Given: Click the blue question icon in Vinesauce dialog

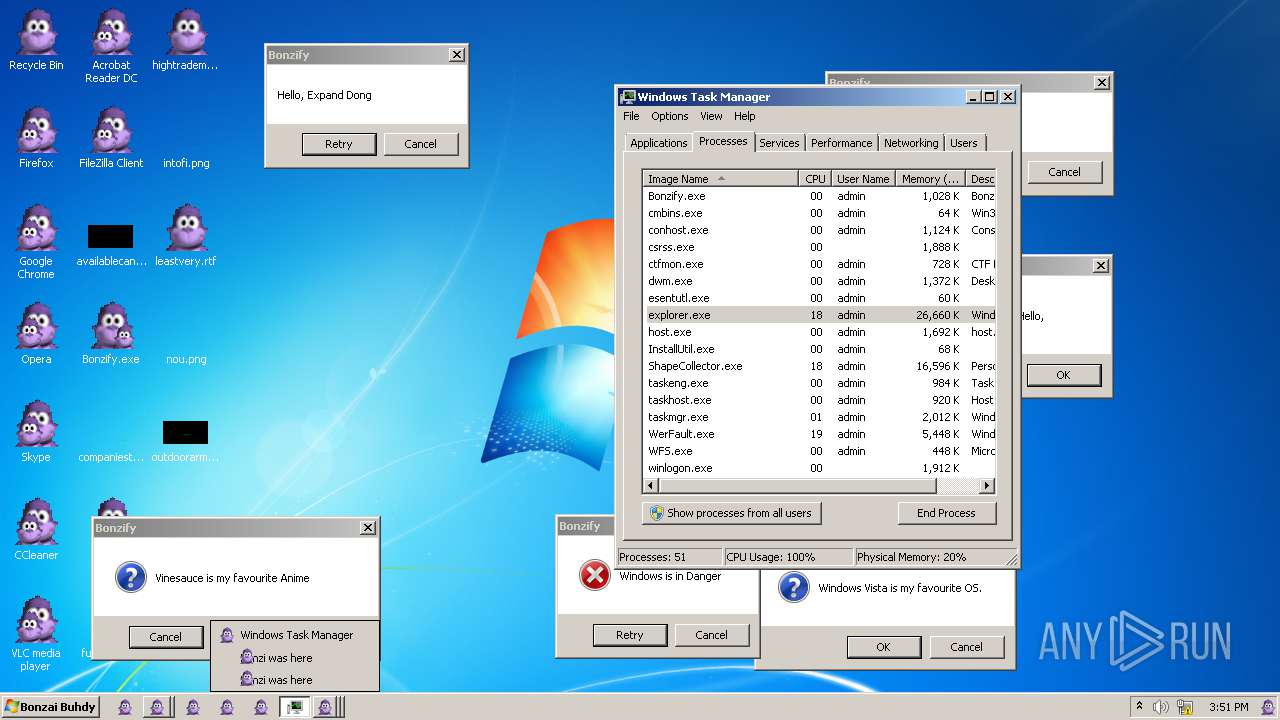Looking at the screenshot, I should coord(131,577).
